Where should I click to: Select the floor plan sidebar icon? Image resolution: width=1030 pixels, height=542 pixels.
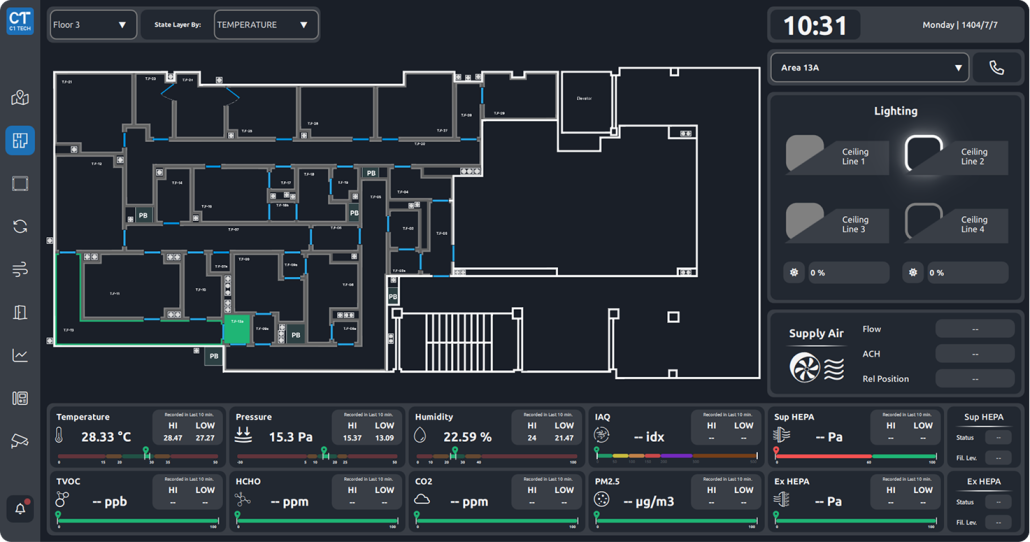click(x=20, y=140)
